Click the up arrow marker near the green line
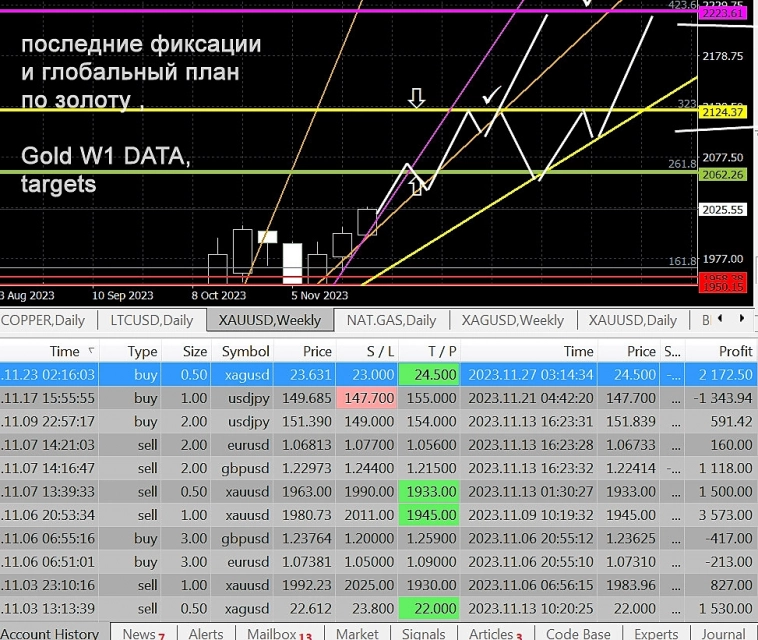 pos(417,185)
